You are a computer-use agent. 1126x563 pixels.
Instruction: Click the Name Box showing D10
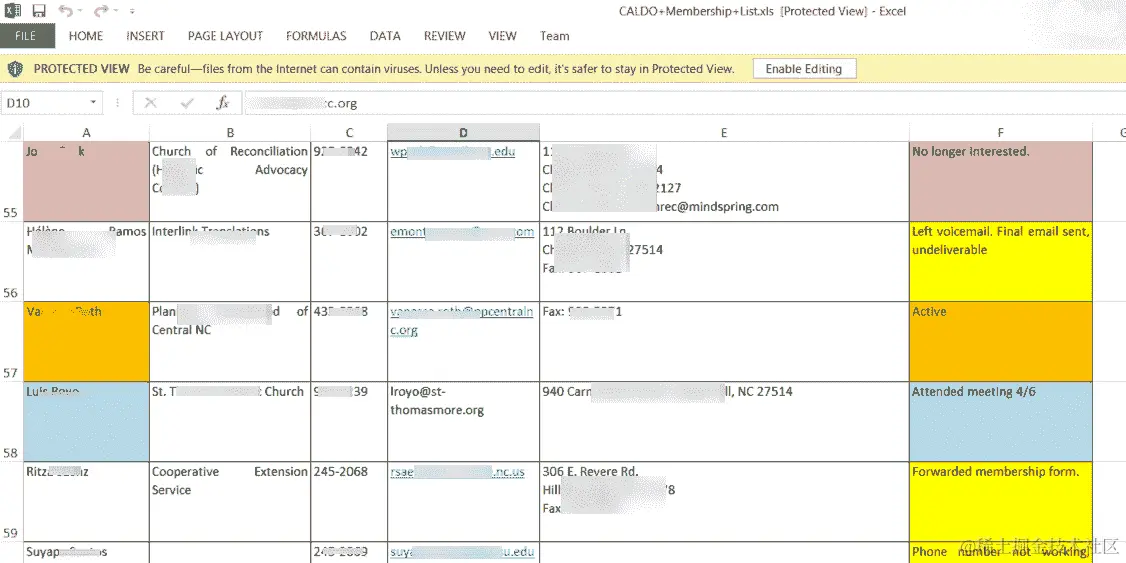coord(45,103)
